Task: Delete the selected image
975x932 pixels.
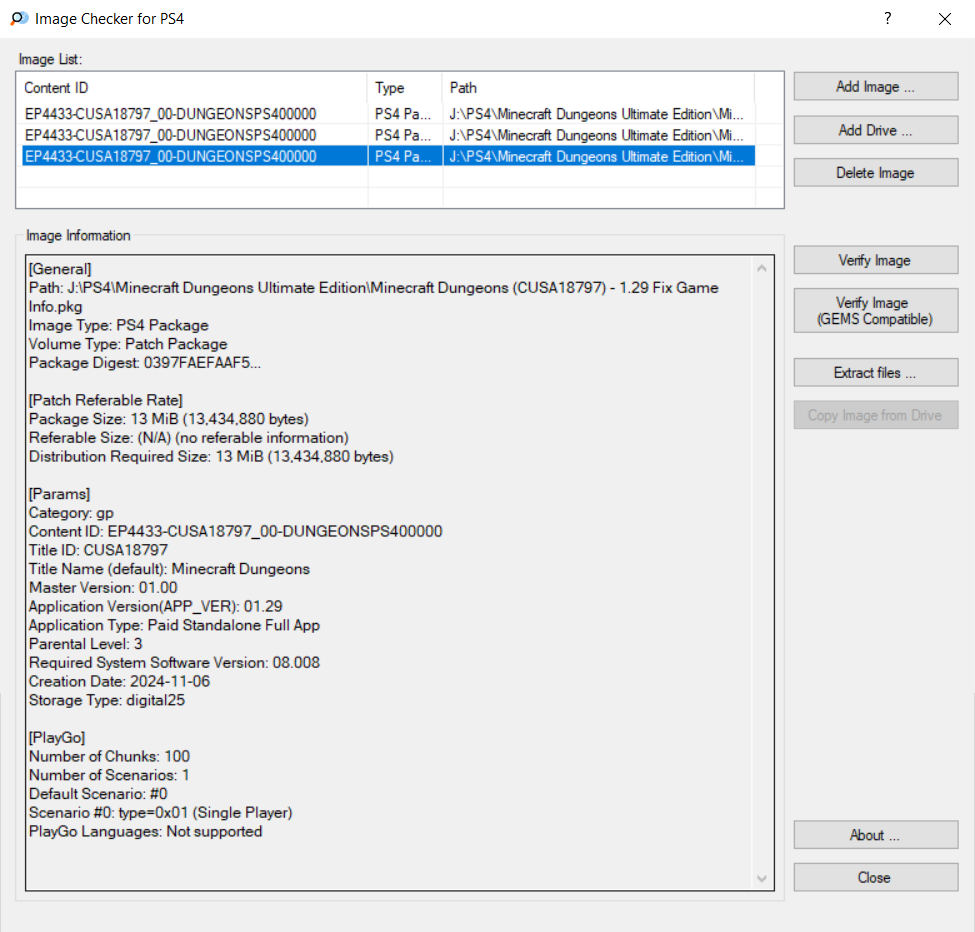Action: (x=876, y=173)
